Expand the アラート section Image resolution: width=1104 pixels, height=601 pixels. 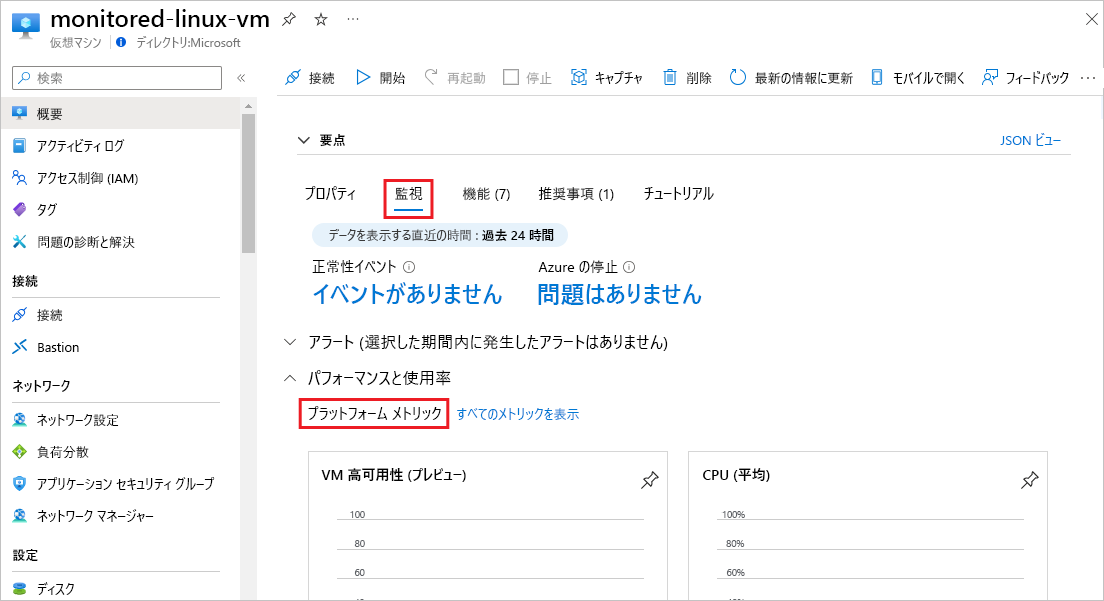pyautogui.click(x=289, y=342)
